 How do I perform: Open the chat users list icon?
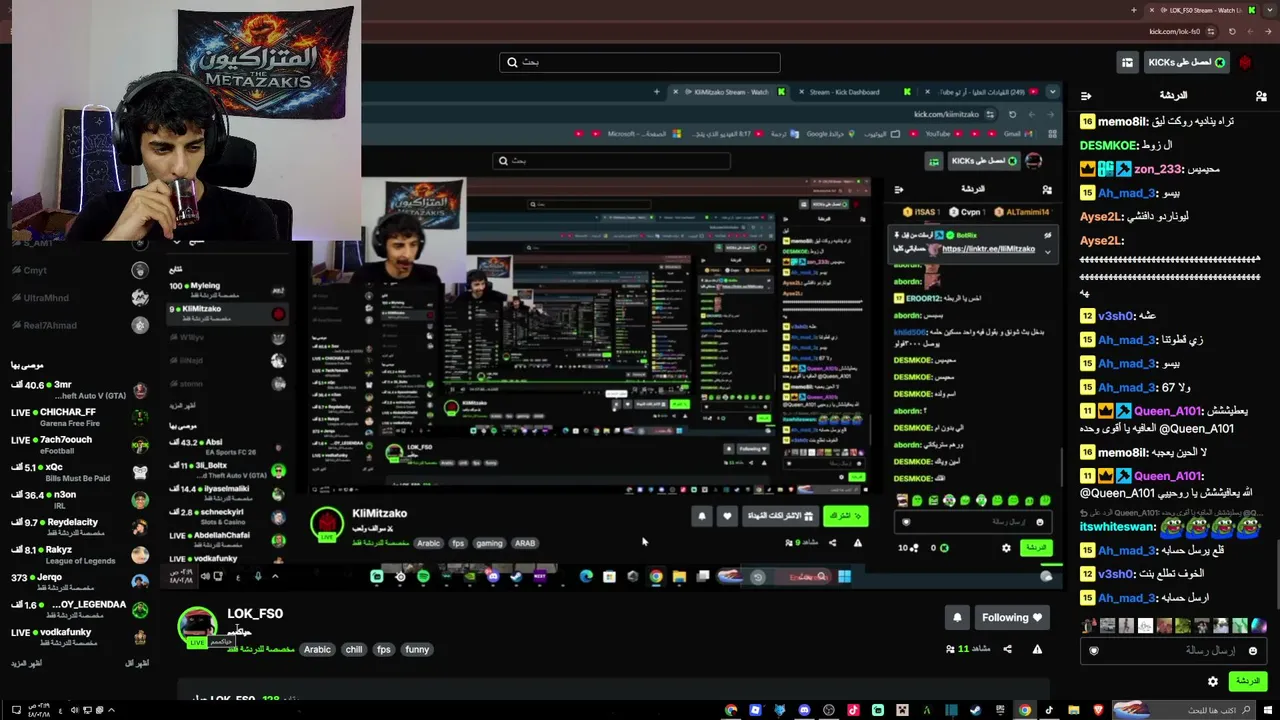click(1261, 96)
